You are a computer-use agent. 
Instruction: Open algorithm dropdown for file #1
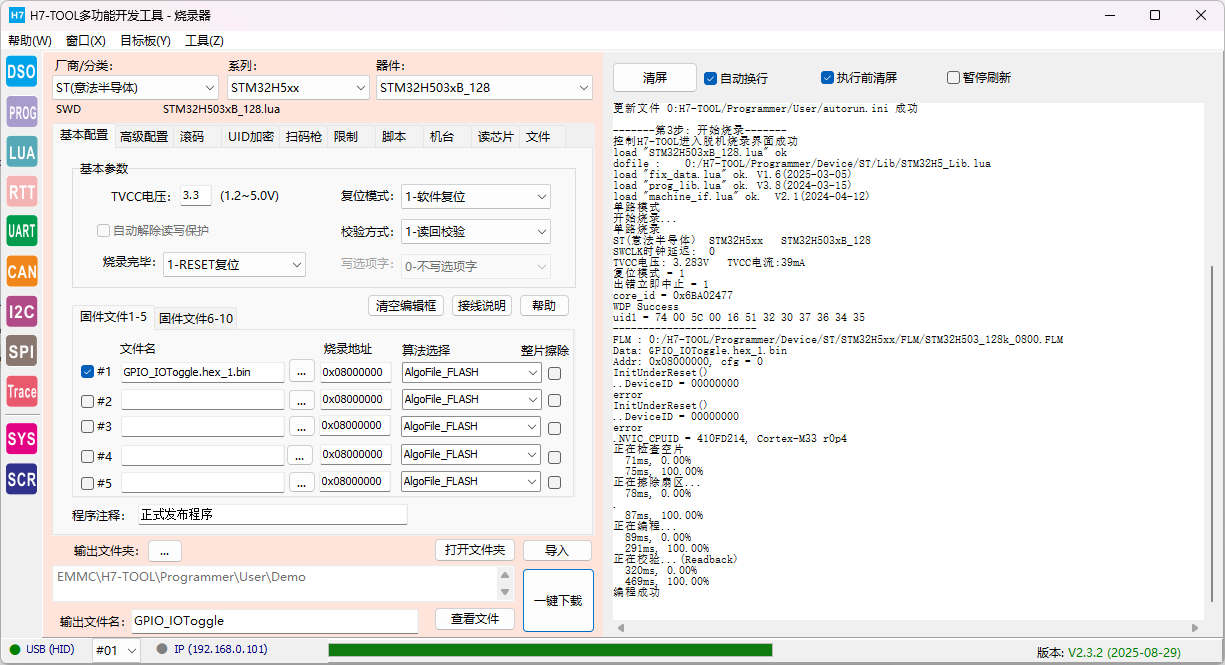click(471, 372)
